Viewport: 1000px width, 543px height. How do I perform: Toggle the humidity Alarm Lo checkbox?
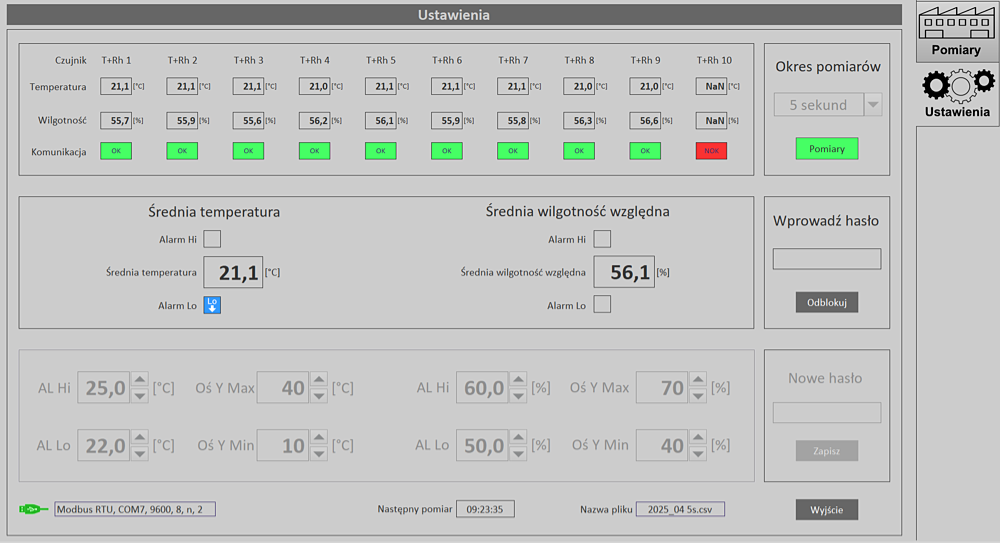pos(602,305)
